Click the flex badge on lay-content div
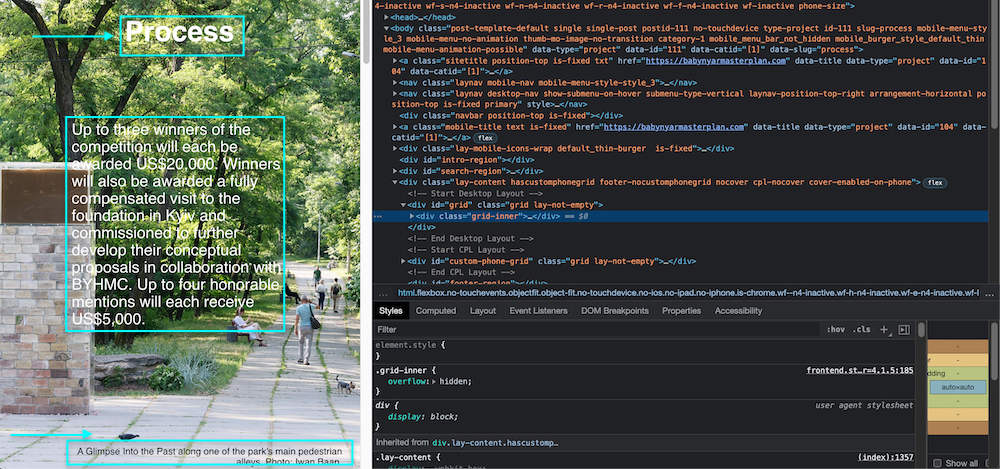Screen dimensions: 1000x469 click(936, 183)
